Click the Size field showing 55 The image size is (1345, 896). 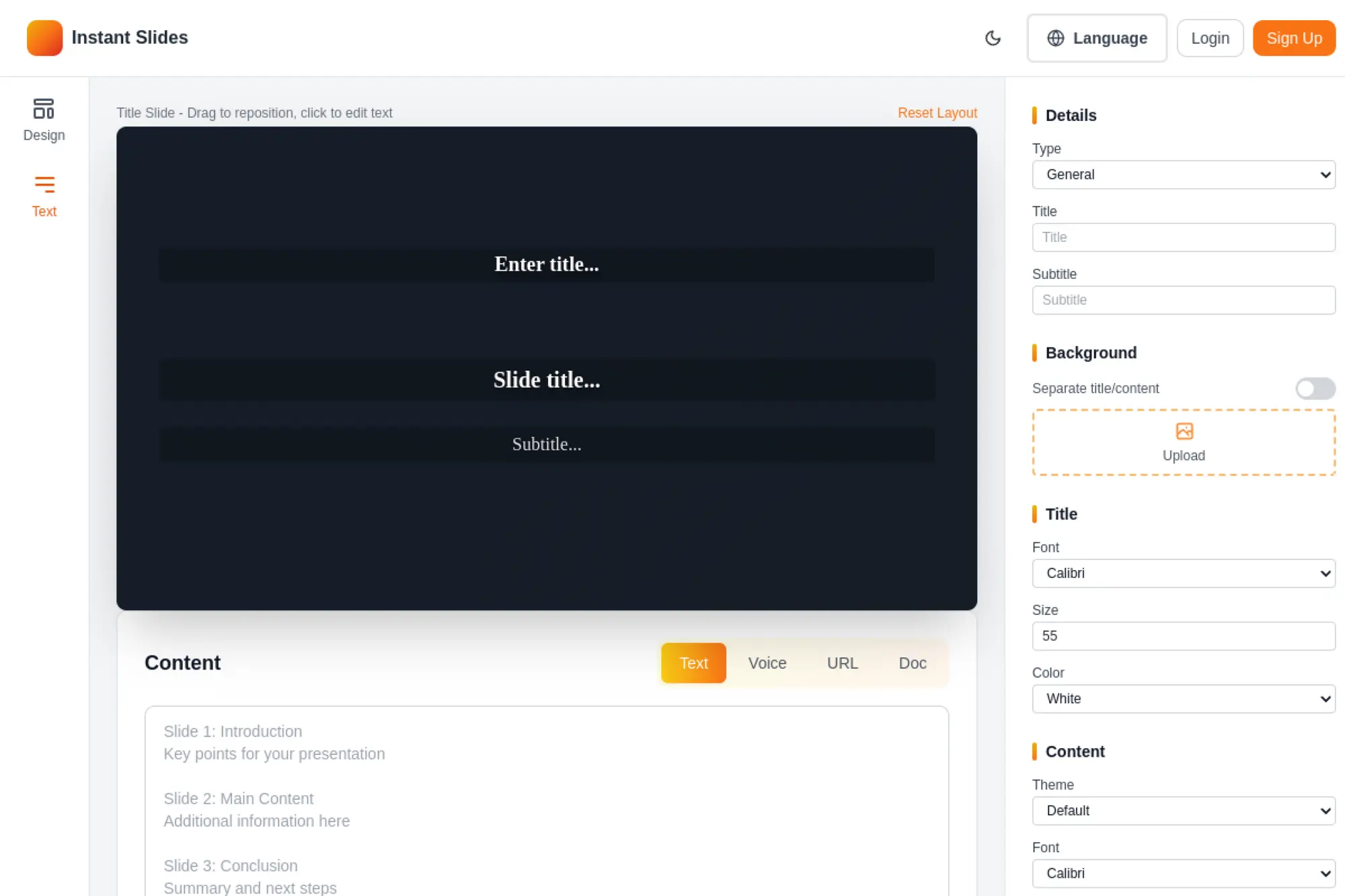point(1183,636)
